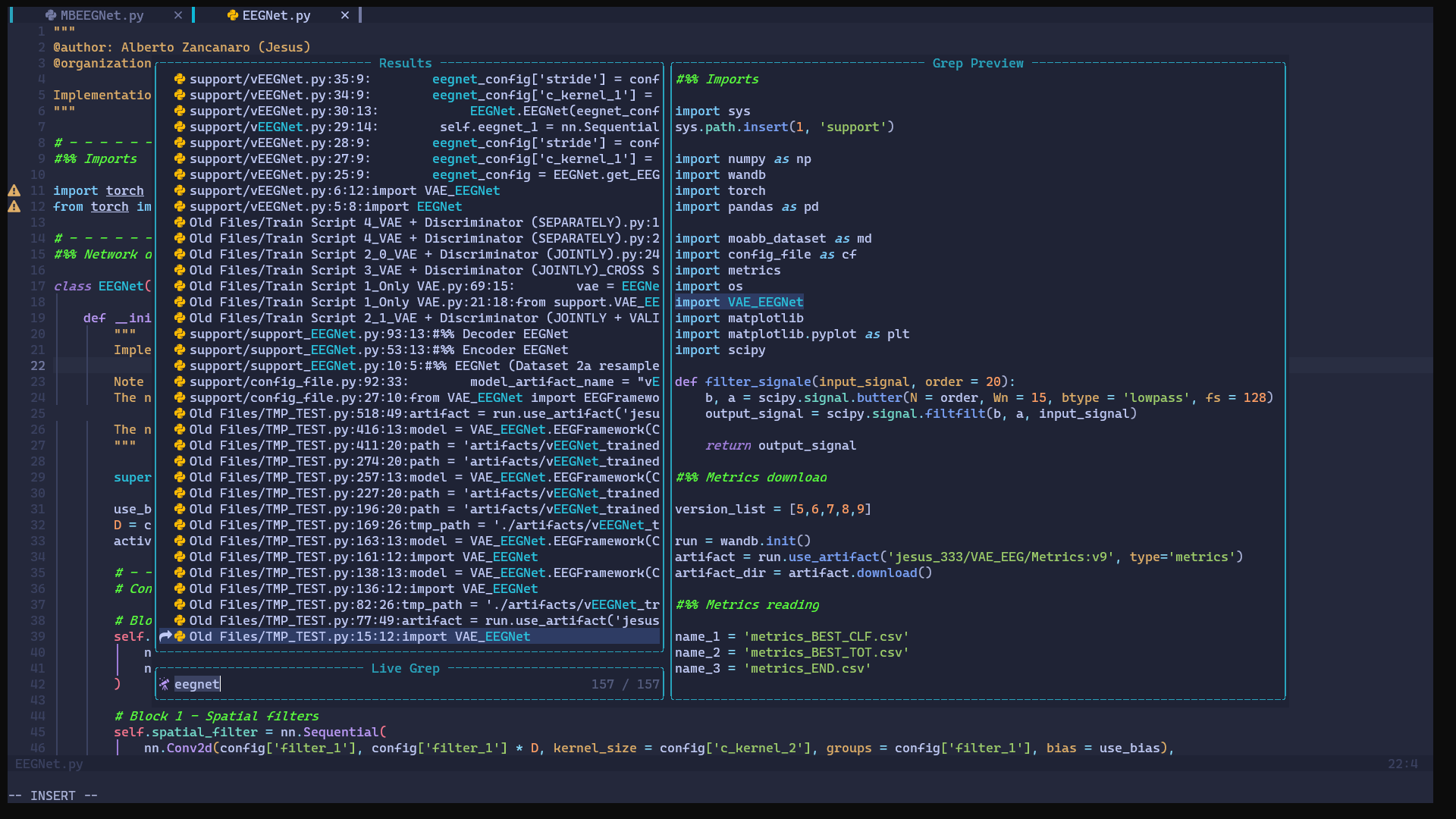This screenshot has width=1456, height=819.
Task: Click Python icon of TMP_TEST.py:82:26 result
Action: click(180, 604)
